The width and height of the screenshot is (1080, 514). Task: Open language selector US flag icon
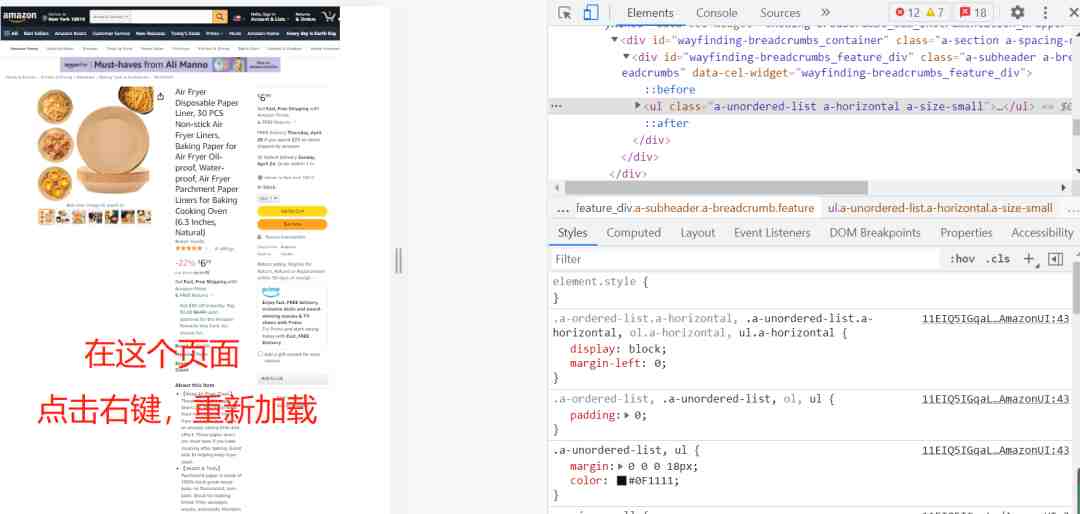[238, 17]
